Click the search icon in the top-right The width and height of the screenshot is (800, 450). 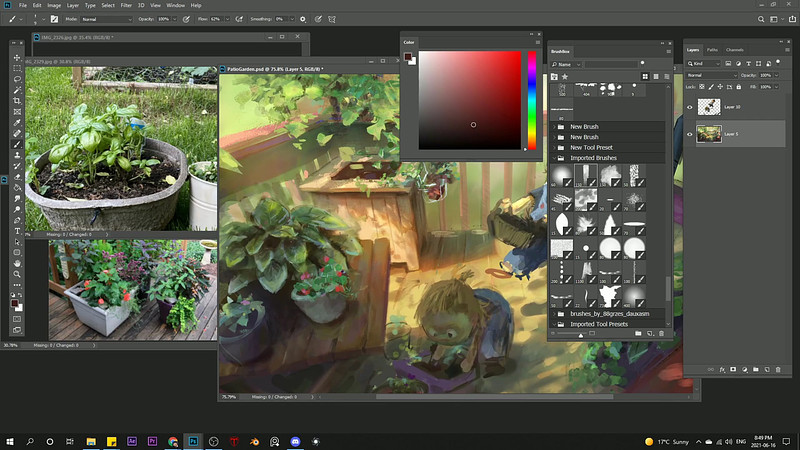[x=761, y=19]
